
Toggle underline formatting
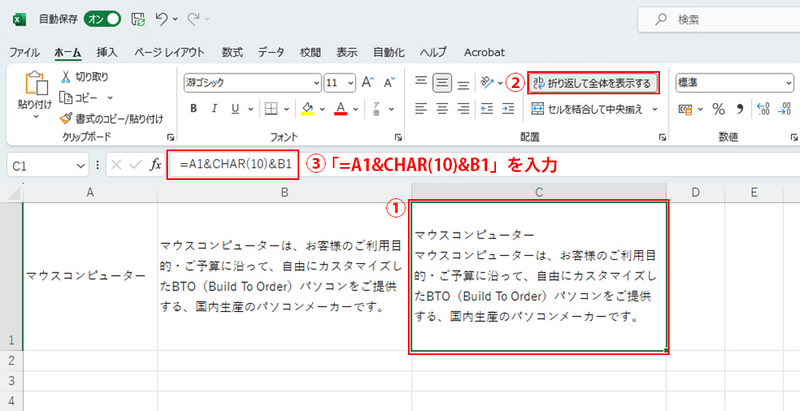[x=235, y=109]
